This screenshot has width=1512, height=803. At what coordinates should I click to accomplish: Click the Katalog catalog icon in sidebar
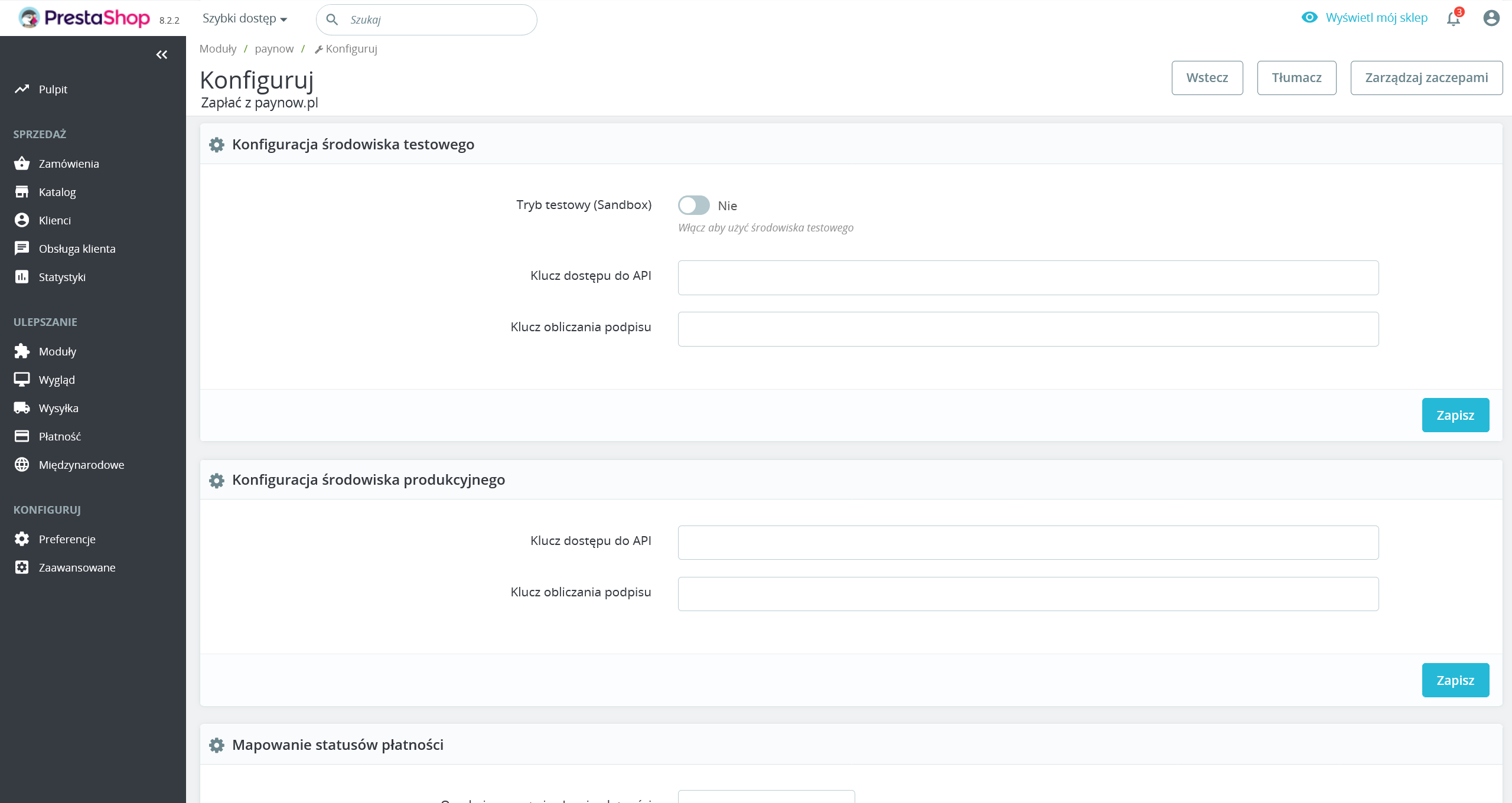click(22, 191)
